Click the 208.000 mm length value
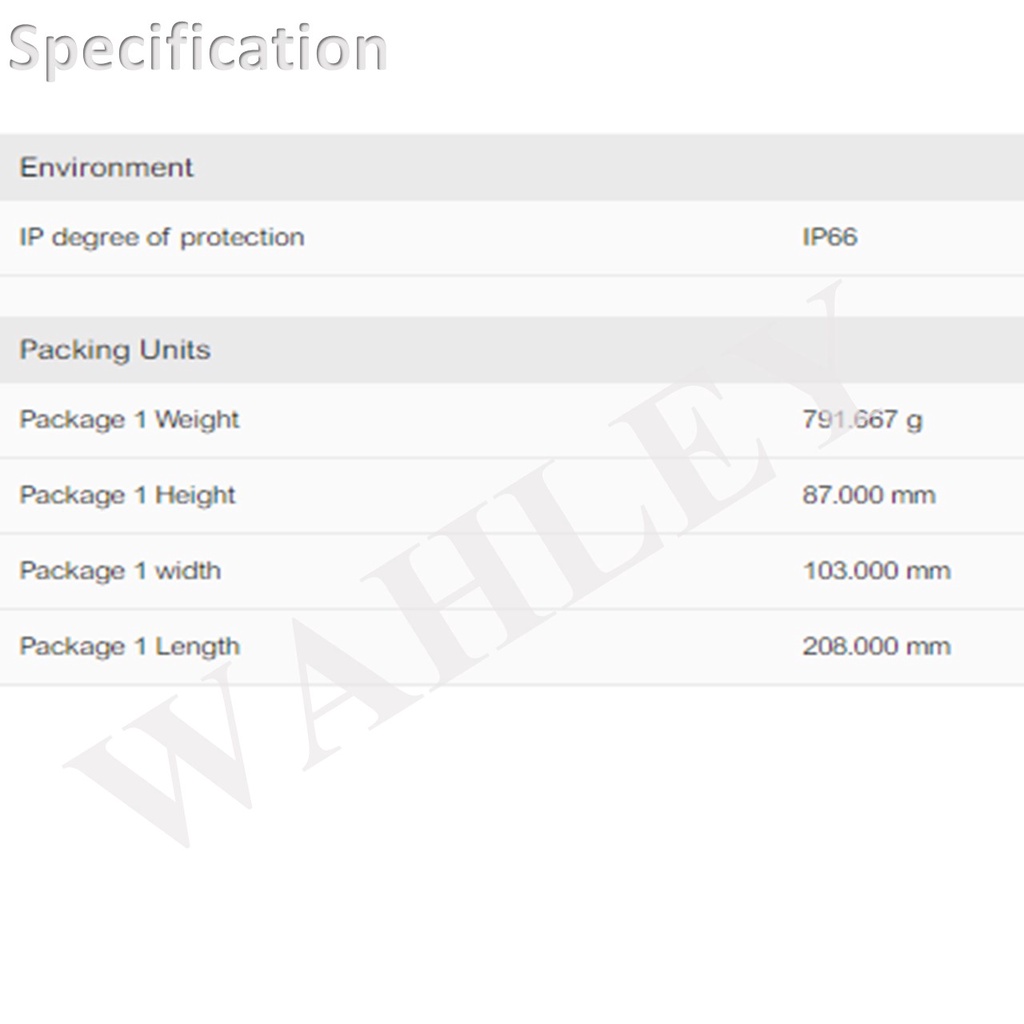This screenshot has width=1024, height=1024. click(876, 646)
